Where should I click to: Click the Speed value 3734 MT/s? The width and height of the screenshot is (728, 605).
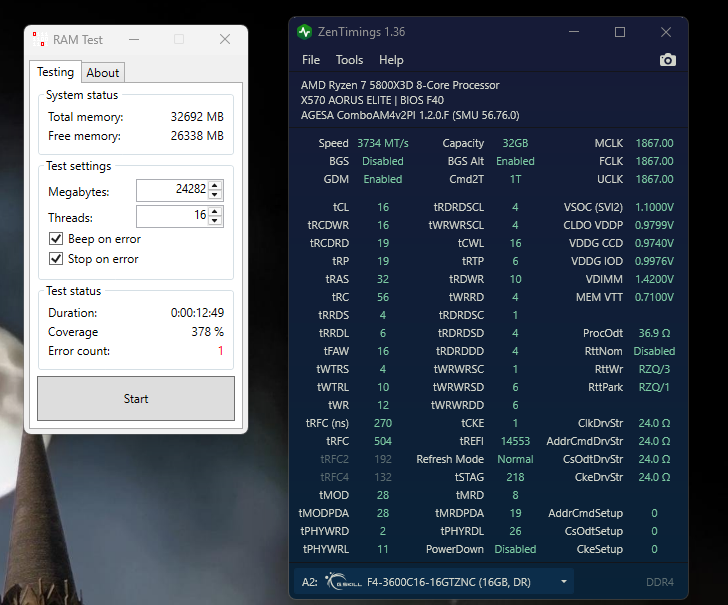click(x=383, y=143)
